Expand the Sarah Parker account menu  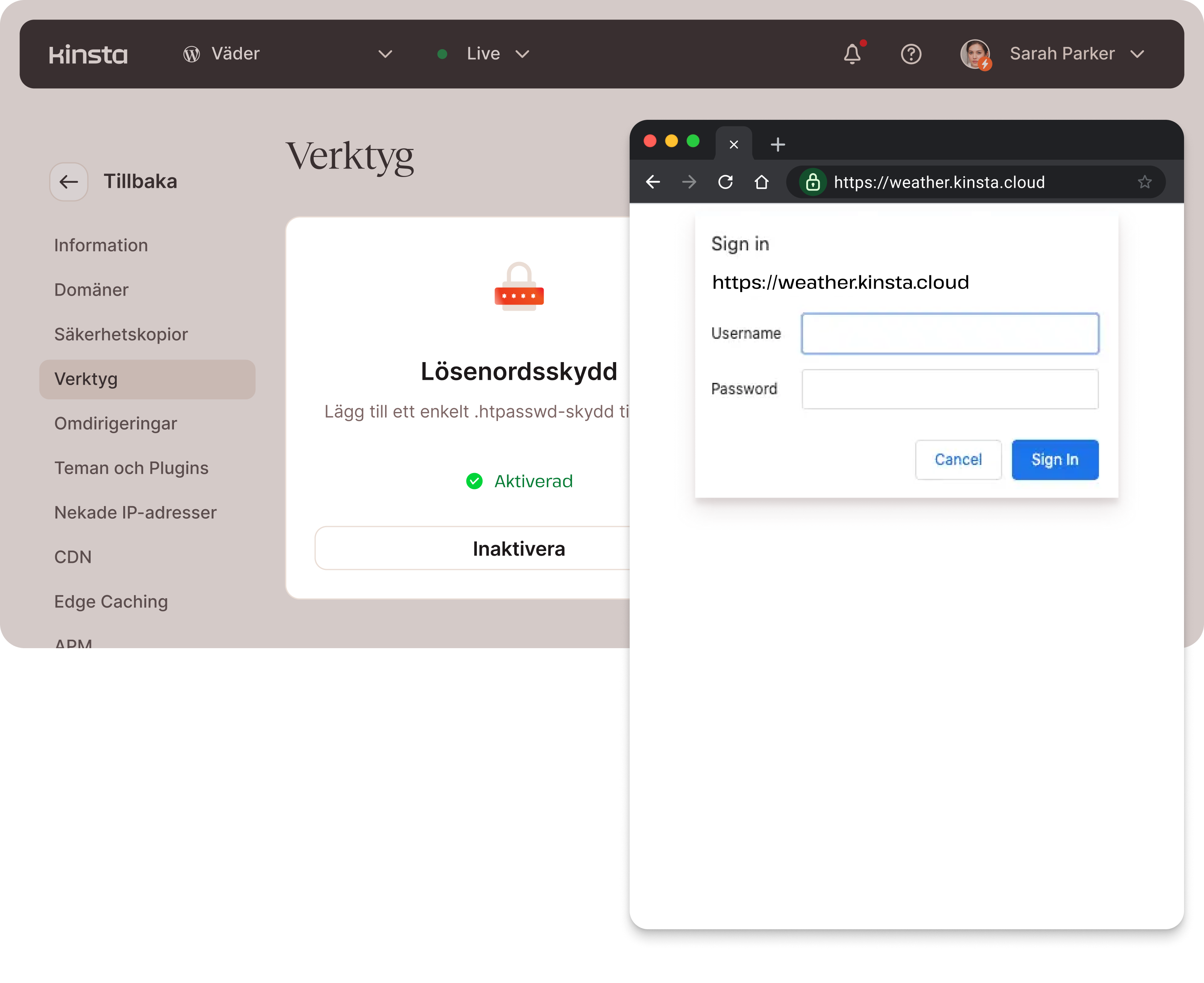click(1137, 55)
